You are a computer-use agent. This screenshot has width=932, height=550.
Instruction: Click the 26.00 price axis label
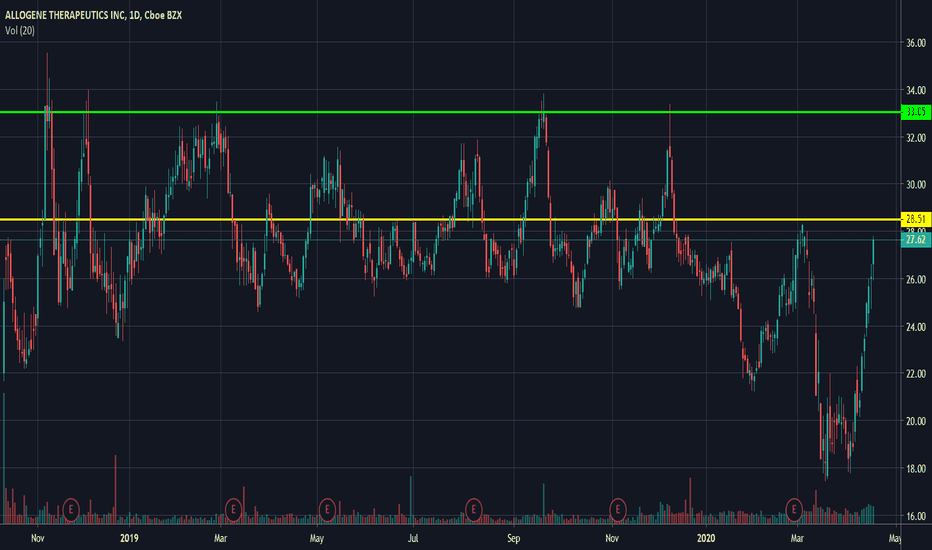[x=916, y=279]
